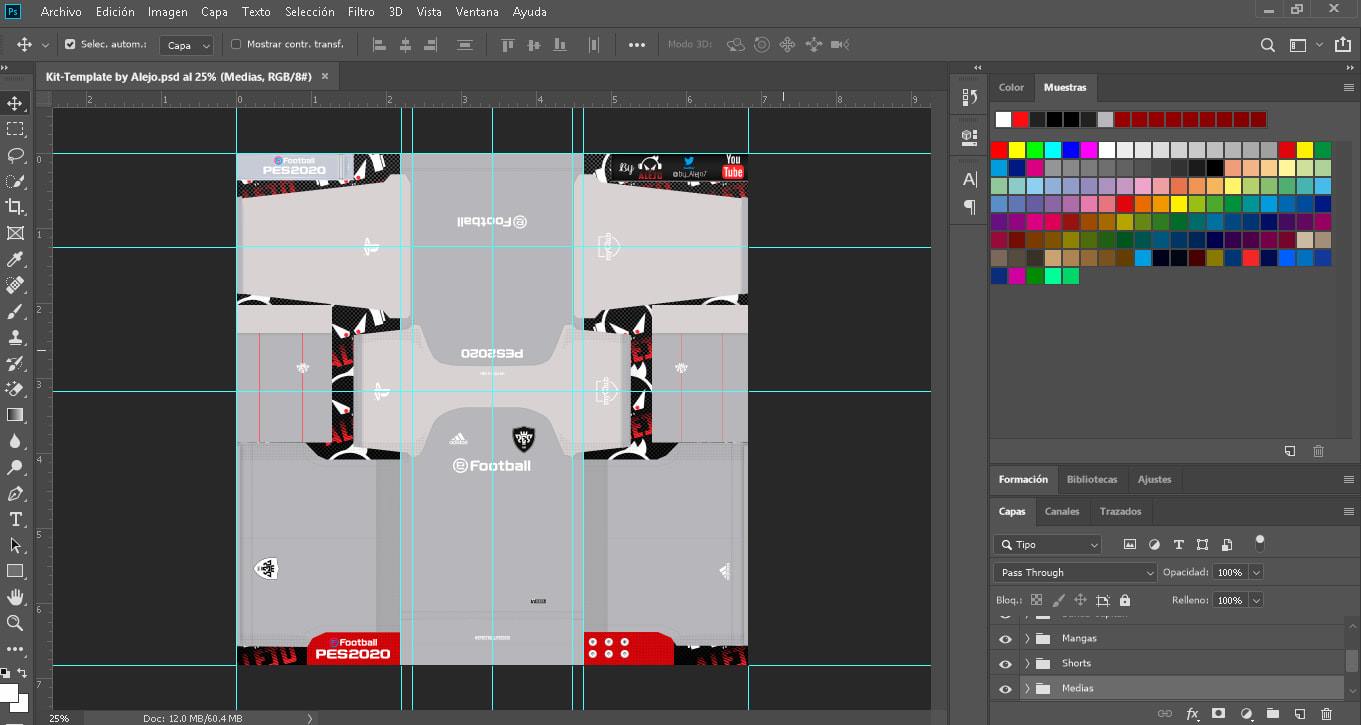Open the collapsed Paragraph panel icon
This screenshot has height=725, width=1361.
click(x=969, y=207)
